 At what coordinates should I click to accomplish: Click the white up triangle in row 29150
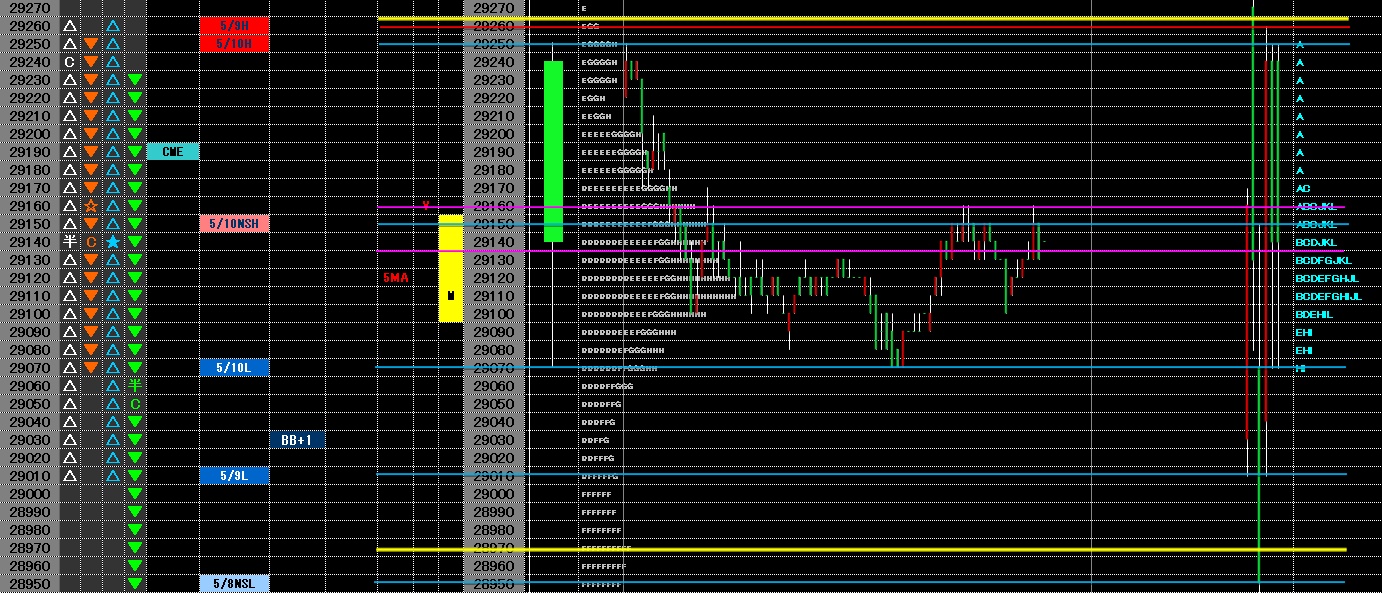point(69,224)
